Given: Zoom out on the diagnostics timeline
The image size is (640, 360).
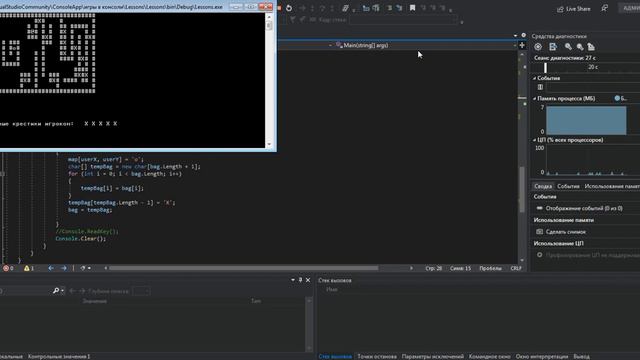Looking at the screenshot, I should [x=580, y=47].
